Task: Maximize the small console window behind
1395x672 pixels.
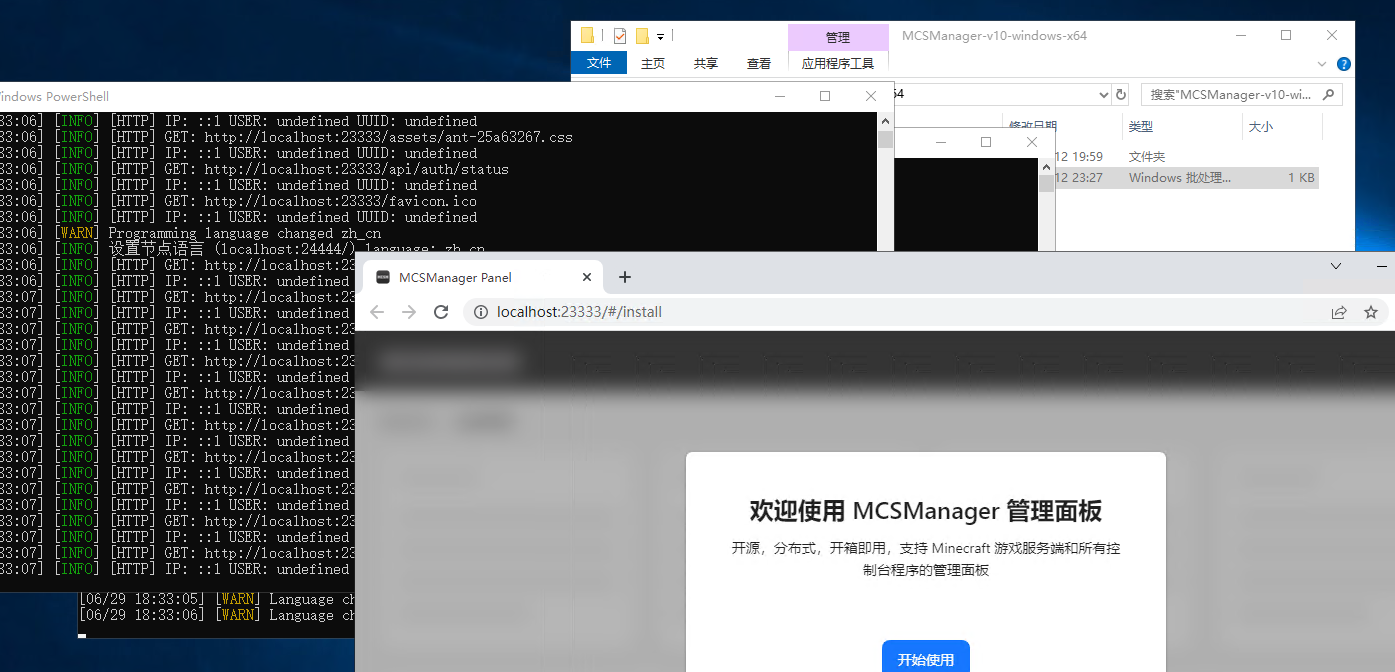Action: (x=986, y=142)
